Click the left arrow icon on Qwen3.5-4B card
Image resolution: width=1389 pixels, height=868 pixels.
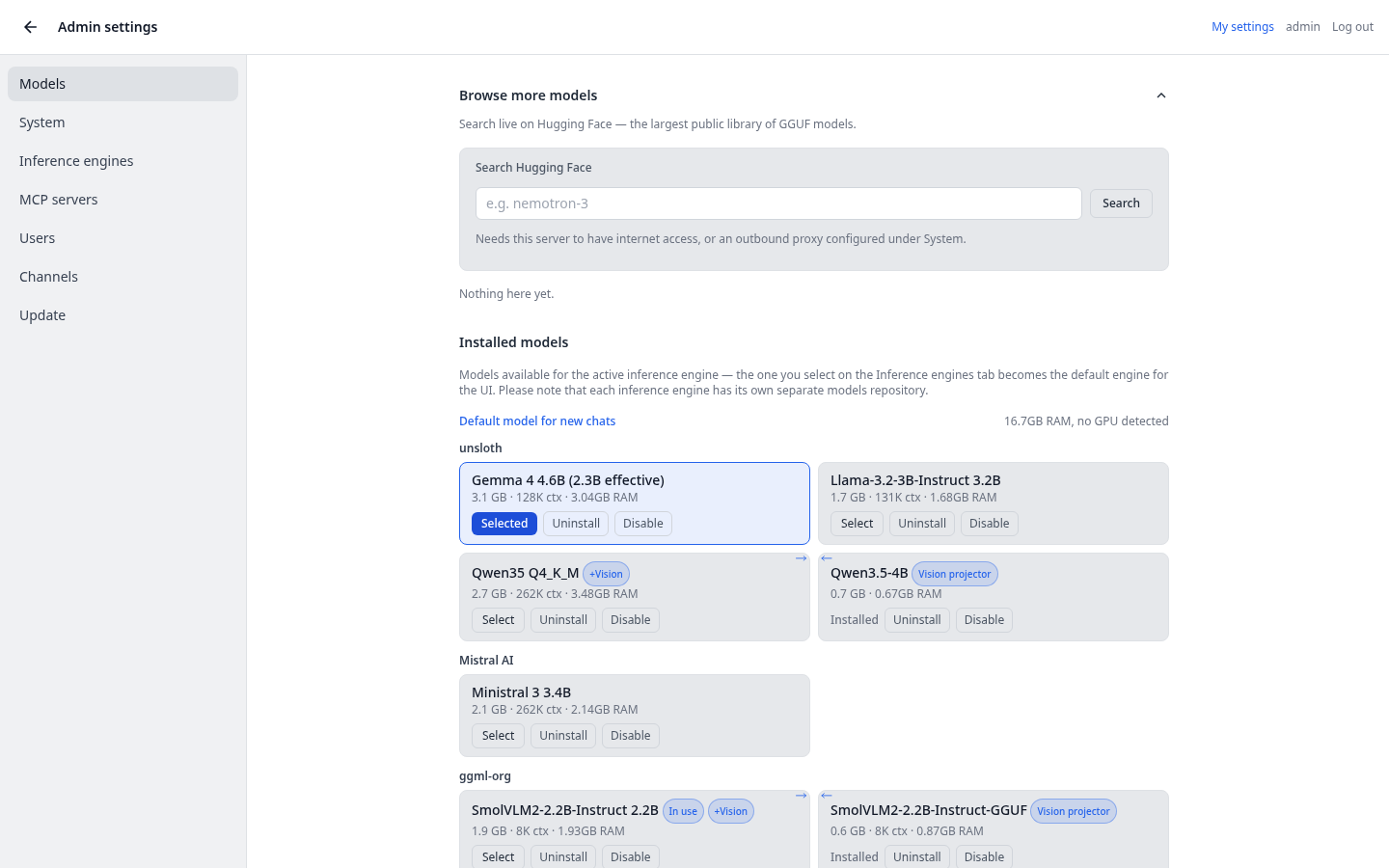[827, 558]
